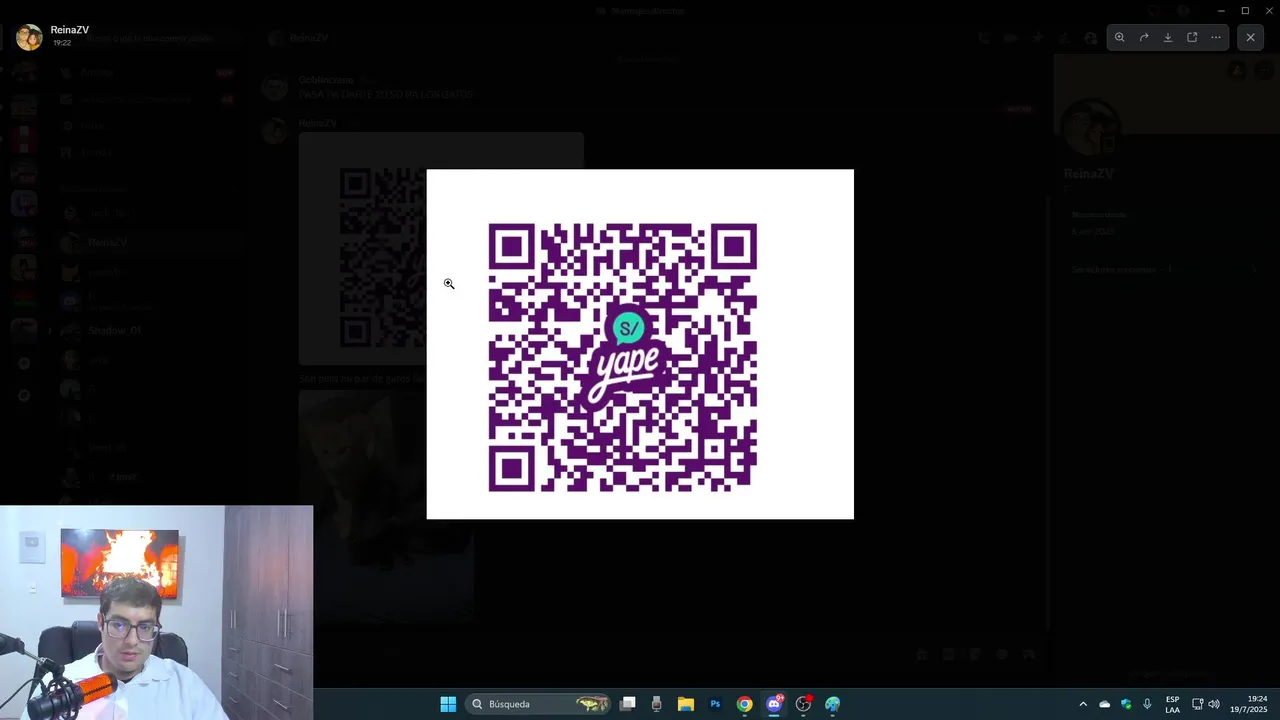Screen dimensions: 1280x720
Task: Launch Photoshop from the taskbar
Action: tap(715, 704)
